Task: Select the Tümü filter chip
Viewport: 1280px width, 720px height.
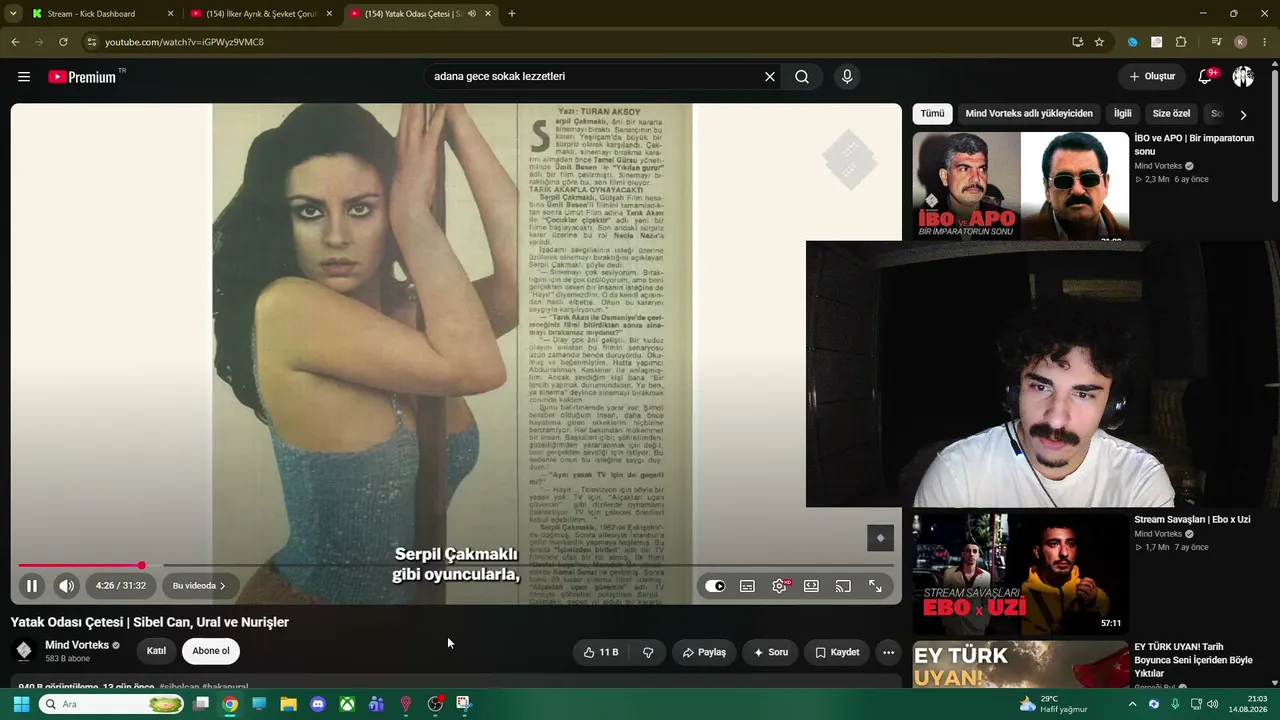Action: [x=932, y=114]
